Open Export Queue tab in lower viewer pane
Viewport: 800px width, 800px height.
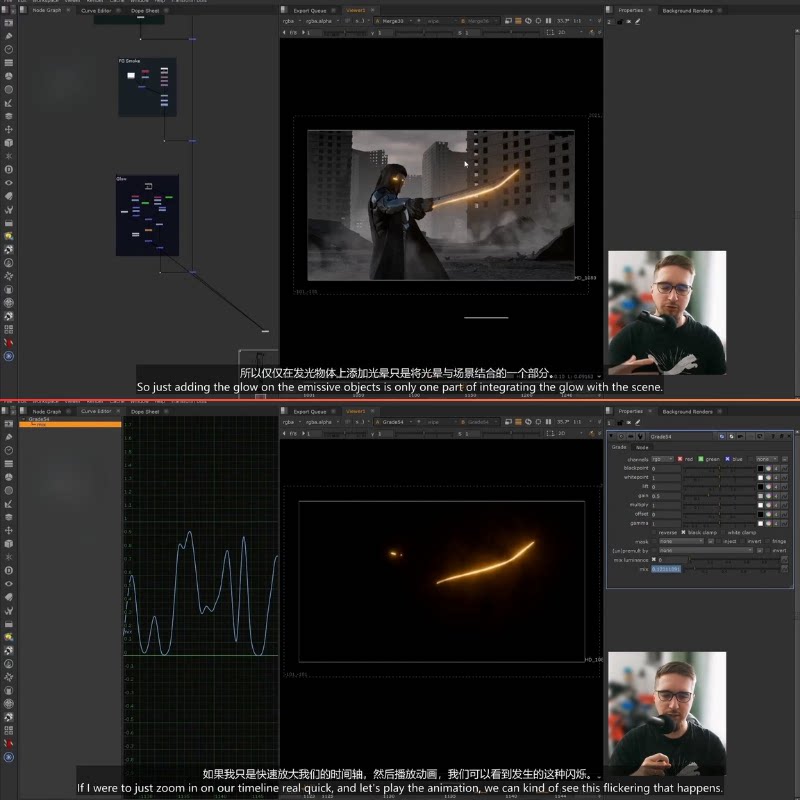click(x=310, y=411)
